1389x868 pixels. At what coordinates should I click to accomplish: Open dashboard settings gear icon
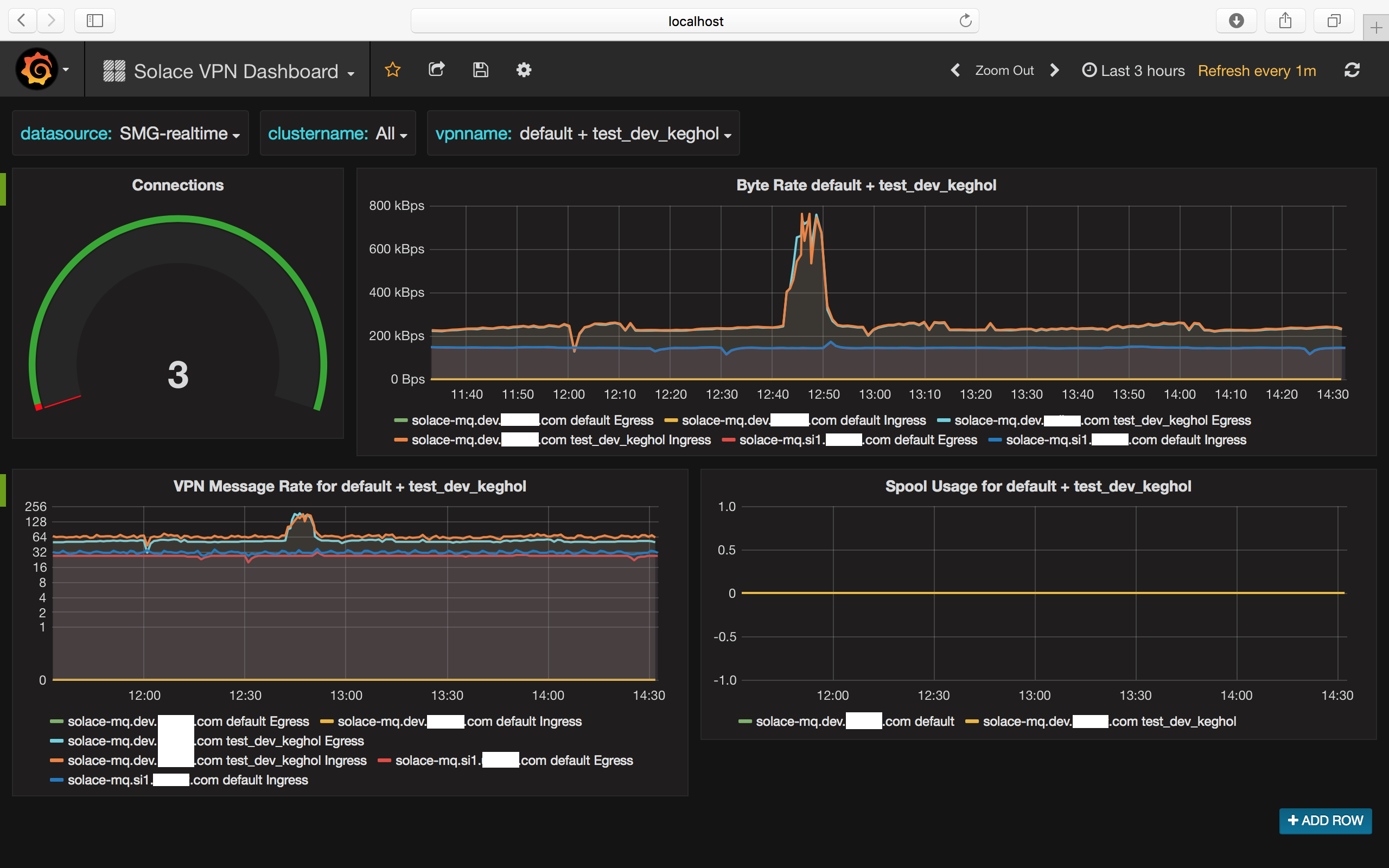524,70
